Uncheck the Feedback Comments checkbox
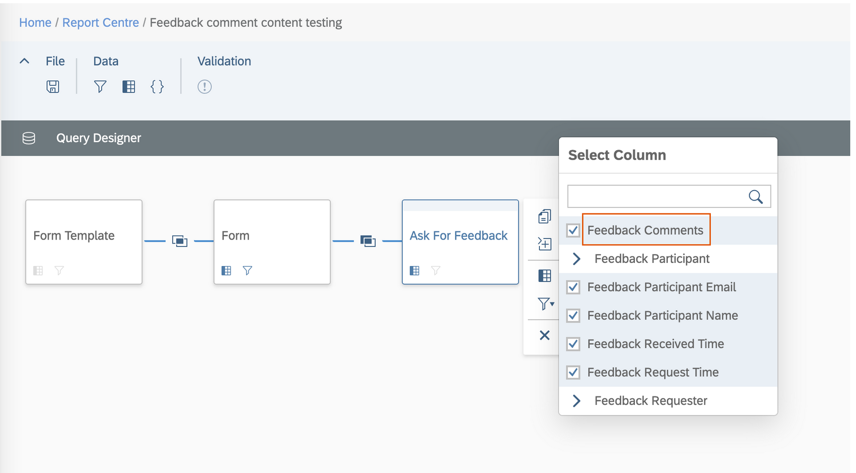Image resolution: width=856 pixels, height=473 pixels. coord(573,230)
